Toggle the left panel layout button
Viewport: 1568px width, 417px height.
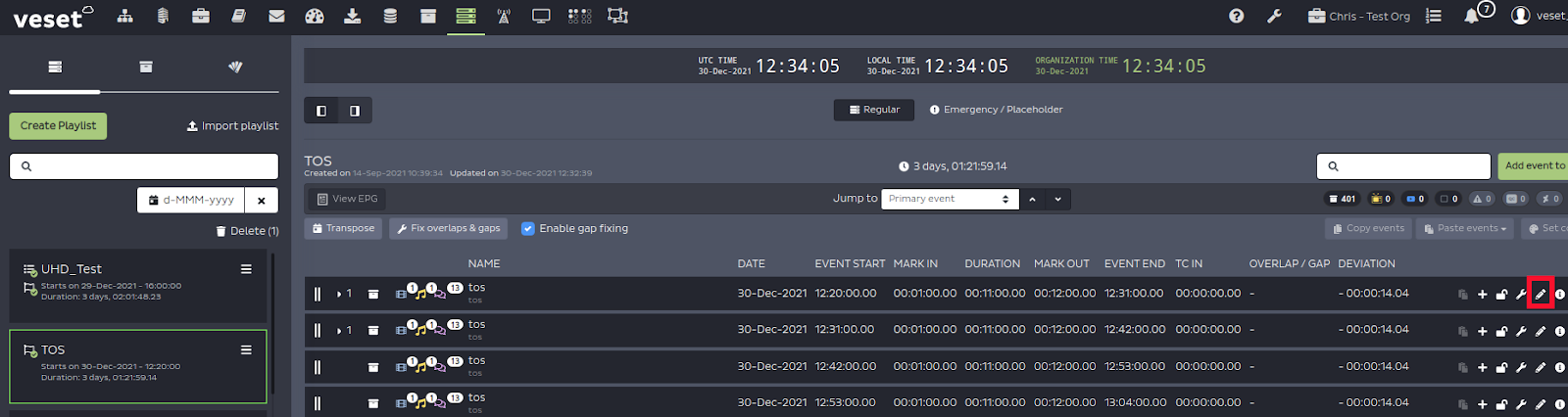click(320, 111)
